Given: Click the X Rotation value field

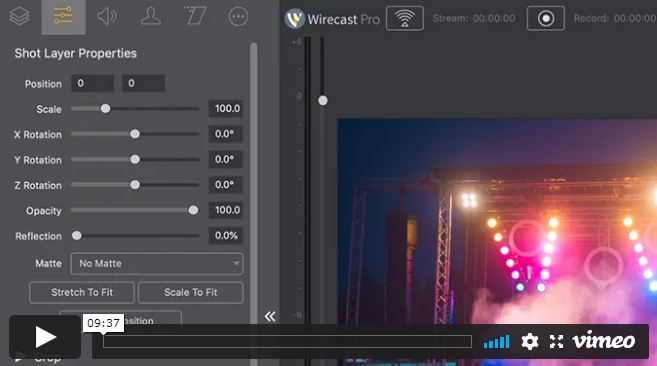Looking at the screenshot, I should [x=226, y=134].
